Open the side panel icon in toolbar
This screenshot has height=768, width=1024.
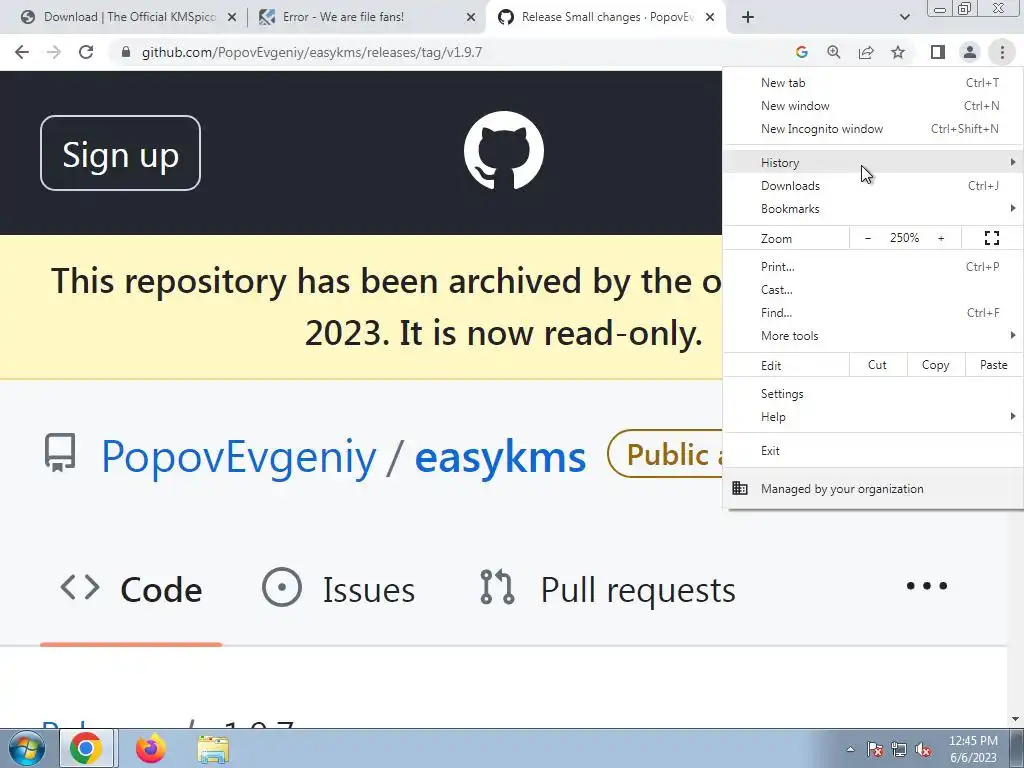(x=938, y=52)
